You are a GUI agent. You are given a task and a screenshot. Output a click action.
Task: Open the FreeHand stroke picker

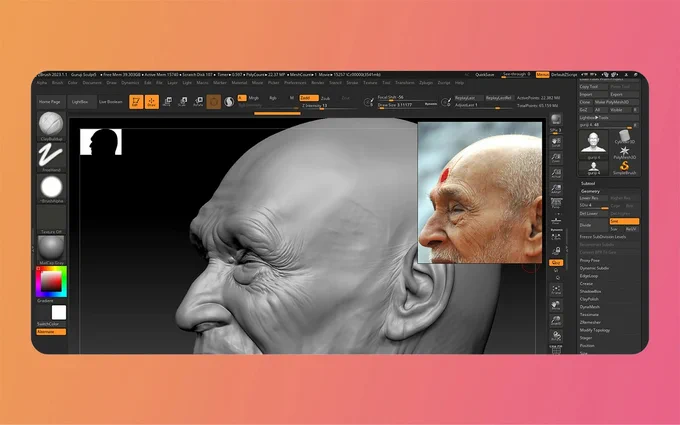pyautogui.click(x=51, y=157)
